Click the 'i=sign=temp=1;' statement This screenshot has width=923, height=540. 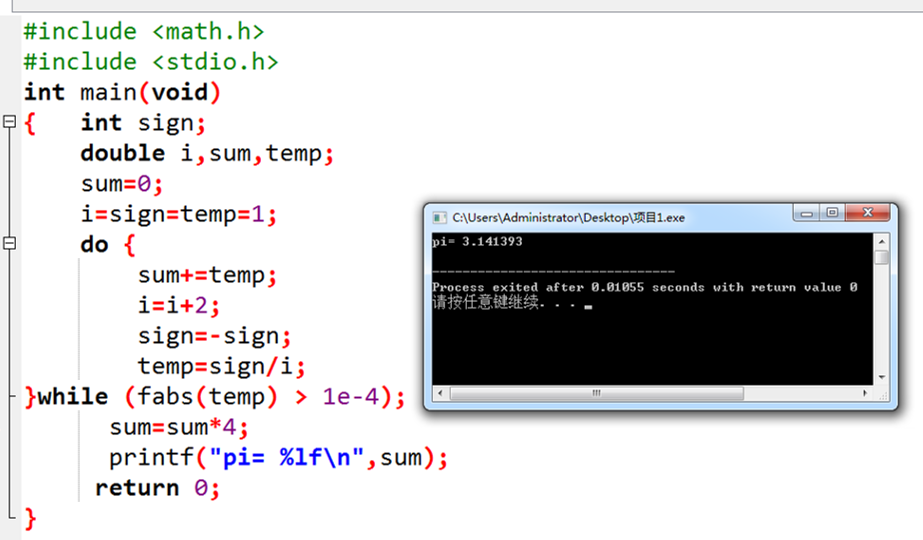click(x=179, y=214)
